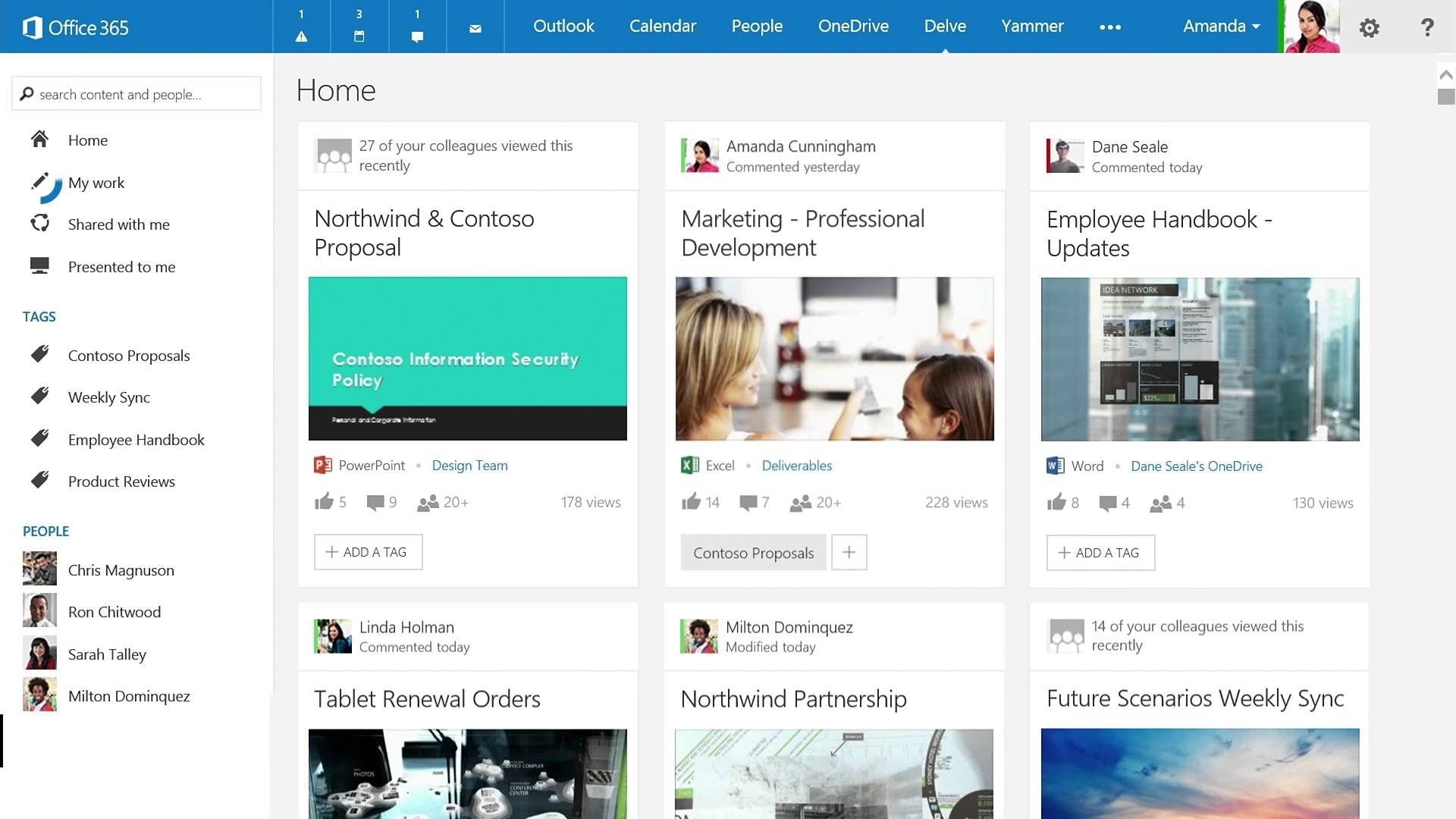Open the mail envelope icon in header

475,29
